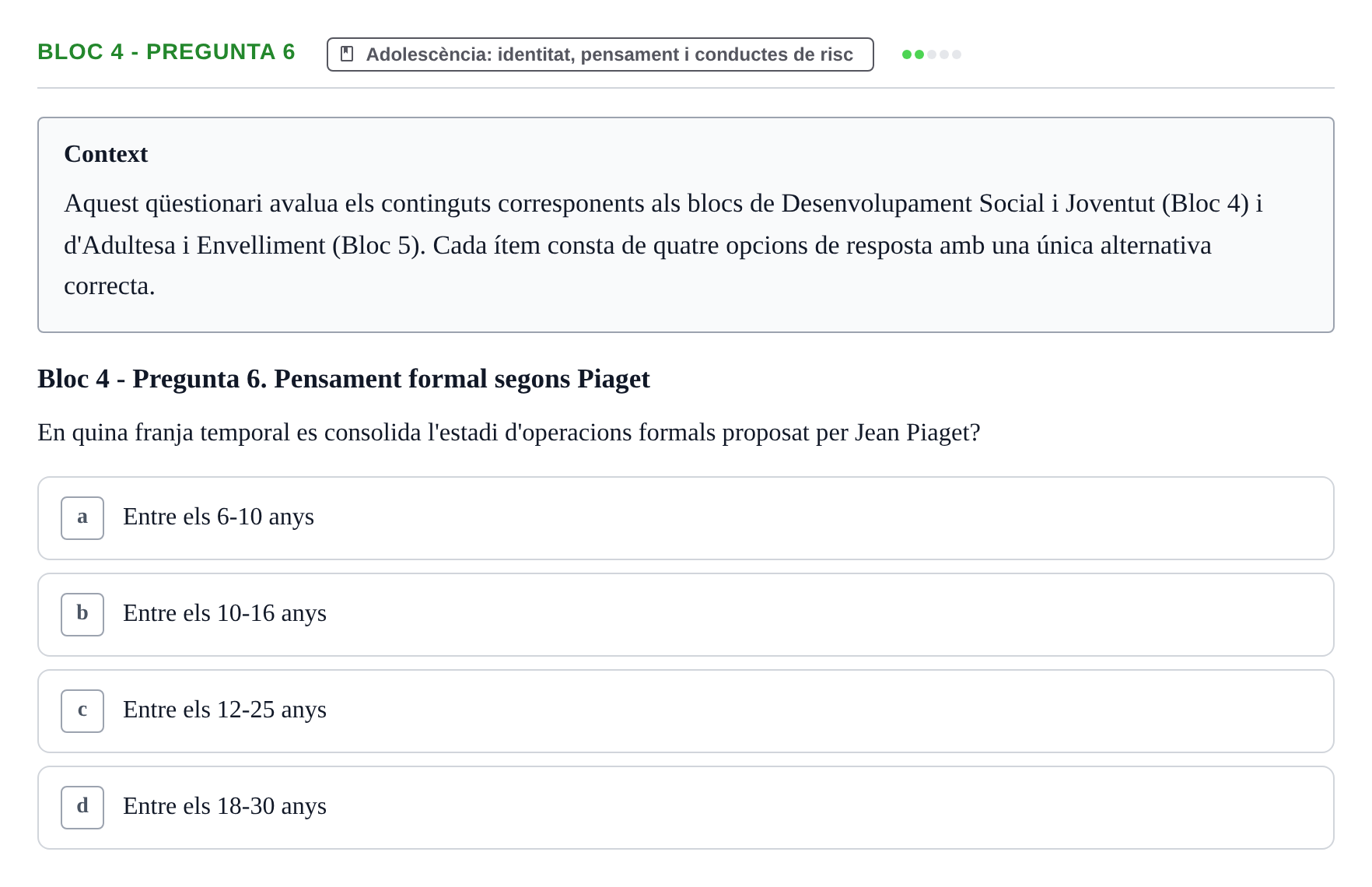1372x887 pixels.
Task: Choose 'Entre els 12-25 anys'
Action: coord(685,711)
